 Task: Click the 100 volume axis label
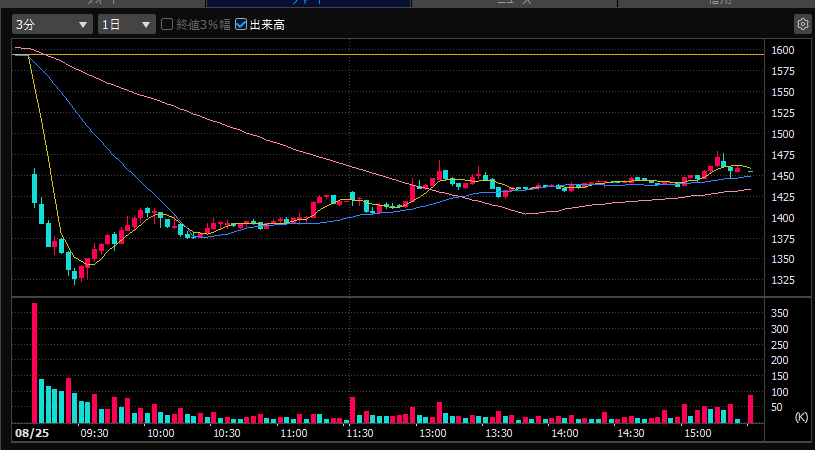[780, 392]
